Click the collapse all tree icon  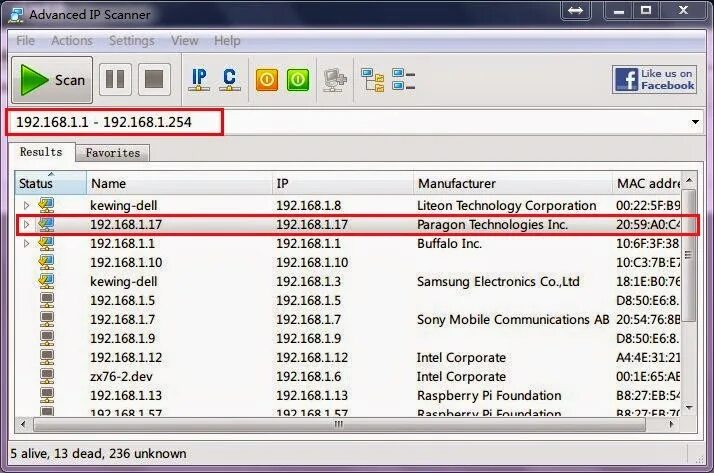click(403, 80)
